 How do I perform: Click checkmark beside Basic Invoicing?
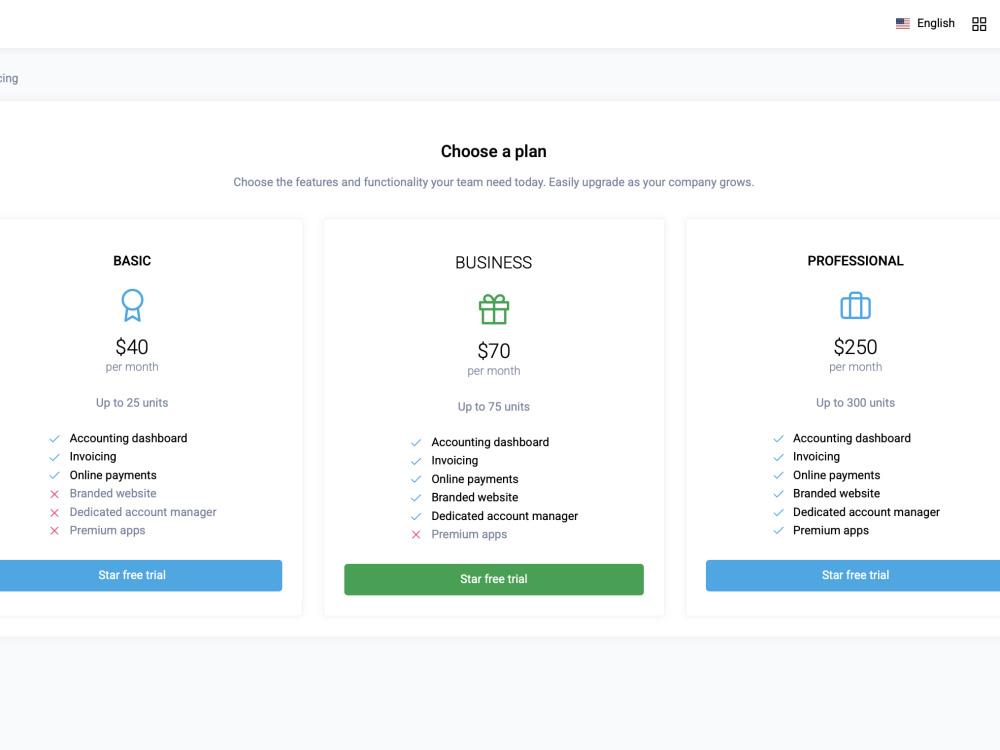click(x=54, y=457)
